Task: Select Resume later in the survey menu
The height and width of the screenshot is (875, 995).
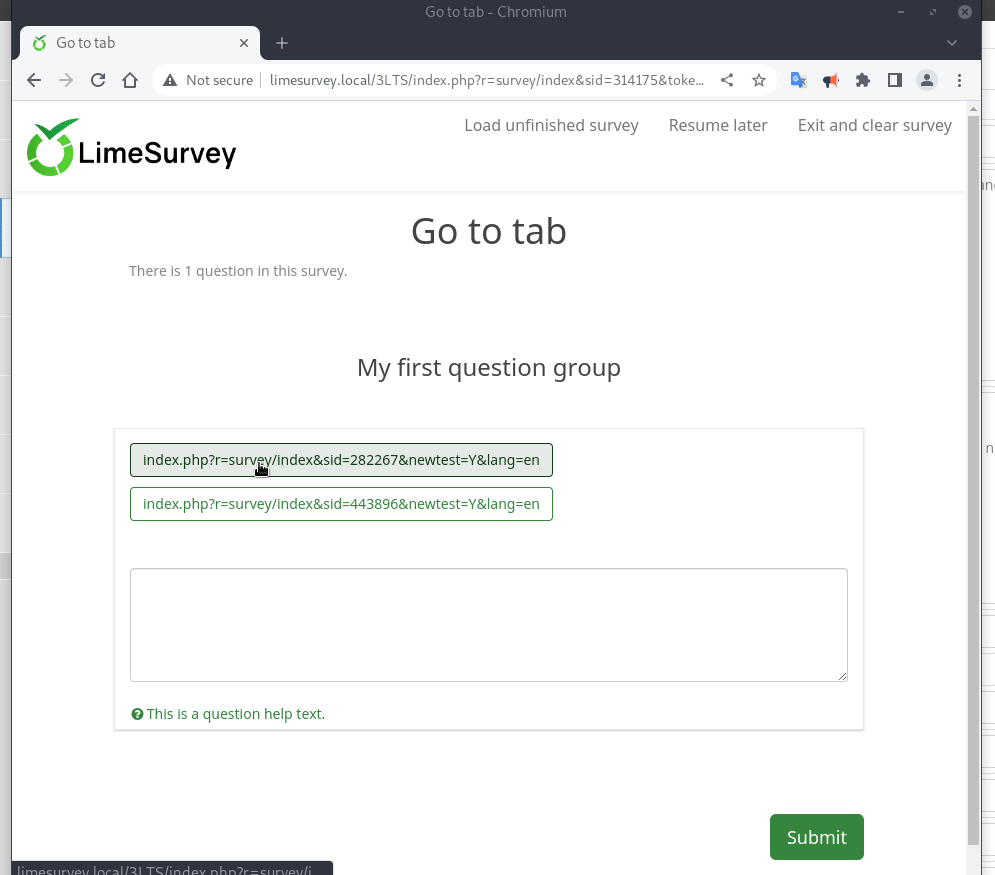Action: [718, 125]
